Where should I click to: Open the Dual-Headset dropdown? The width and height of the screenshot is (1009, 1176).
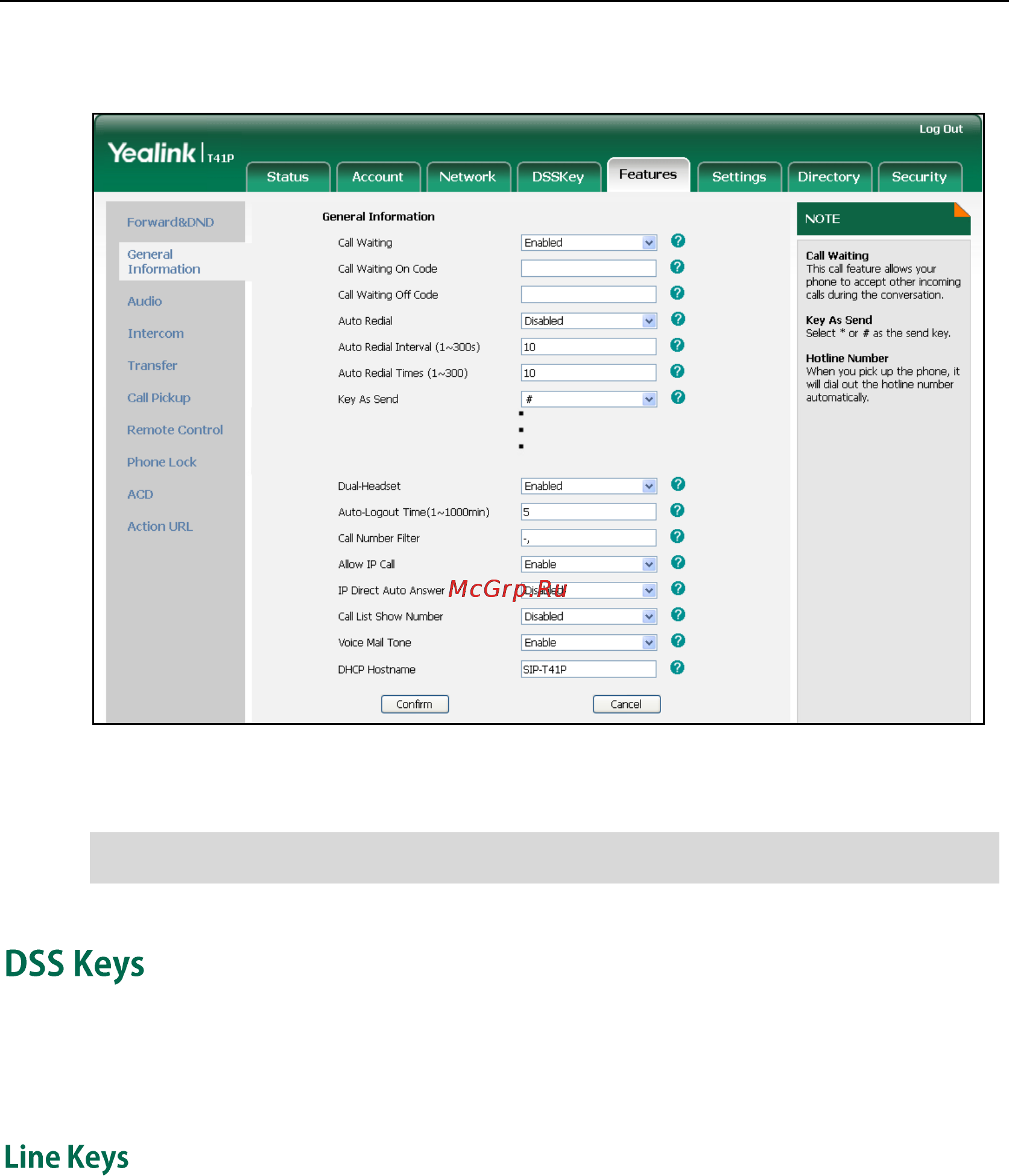589,486
